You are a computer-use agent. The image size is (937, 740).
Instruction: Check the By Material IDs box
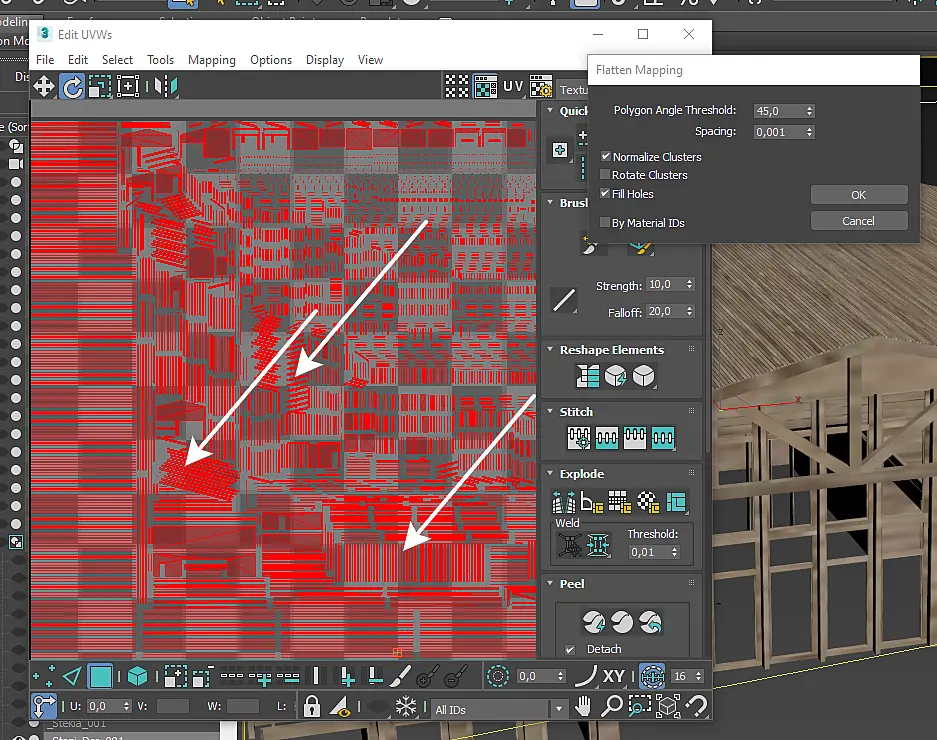(x=605, y=222)
